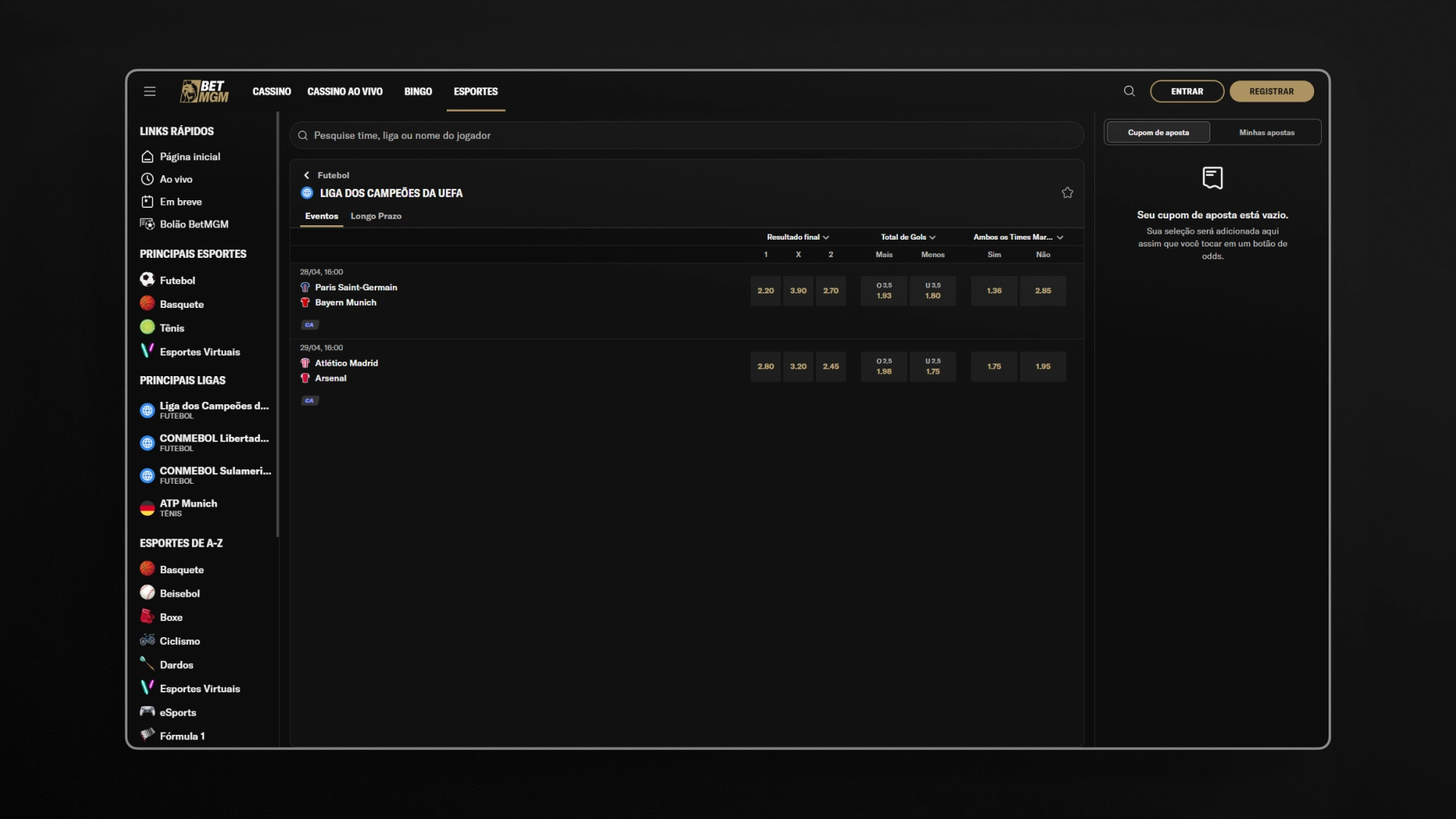Click the Ciclismo bicycle icon
This screenshot has height=819, width=1456.
147,640
